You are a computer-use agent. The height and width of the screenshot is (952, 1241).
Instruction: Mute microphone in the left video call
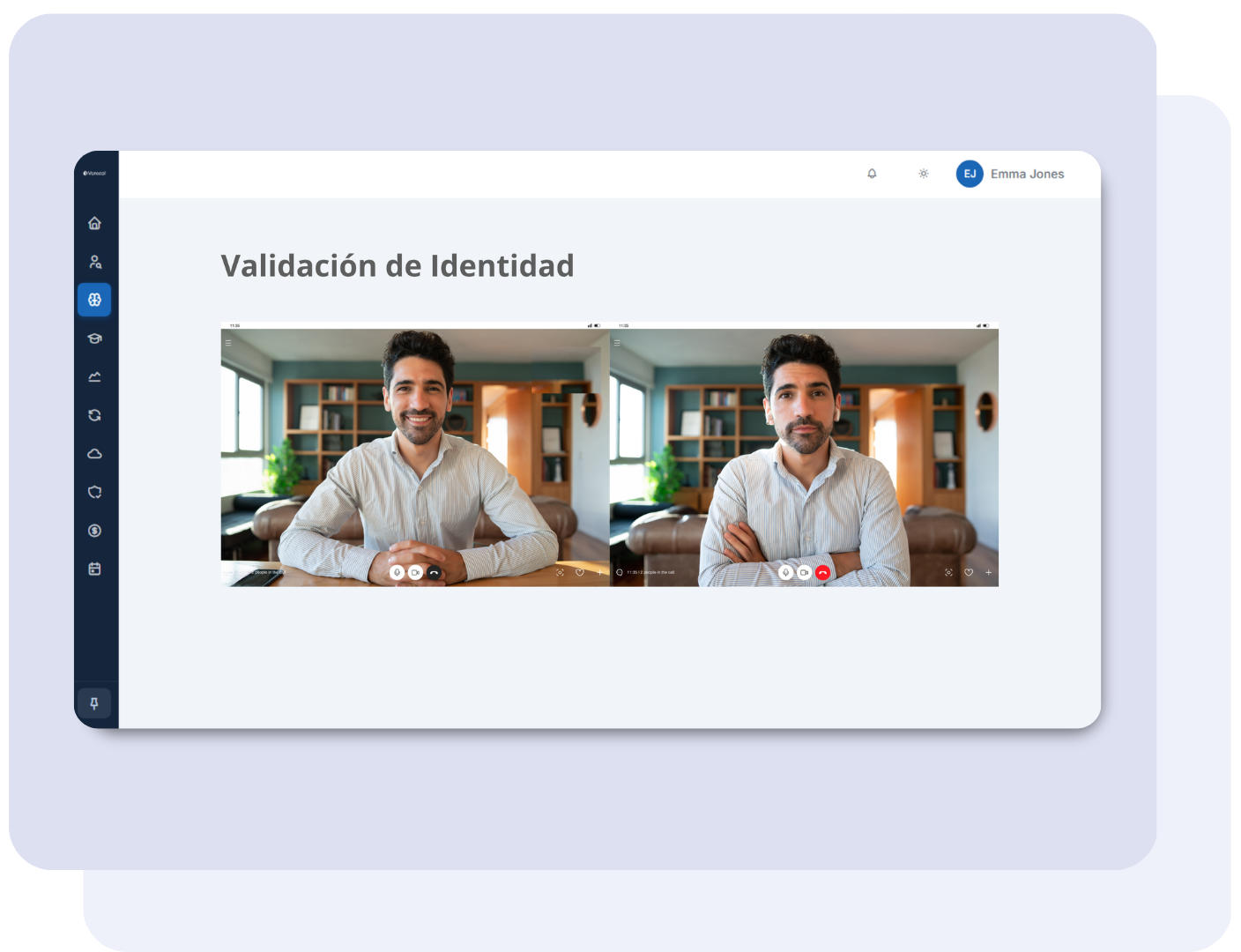tap(397, 573)
